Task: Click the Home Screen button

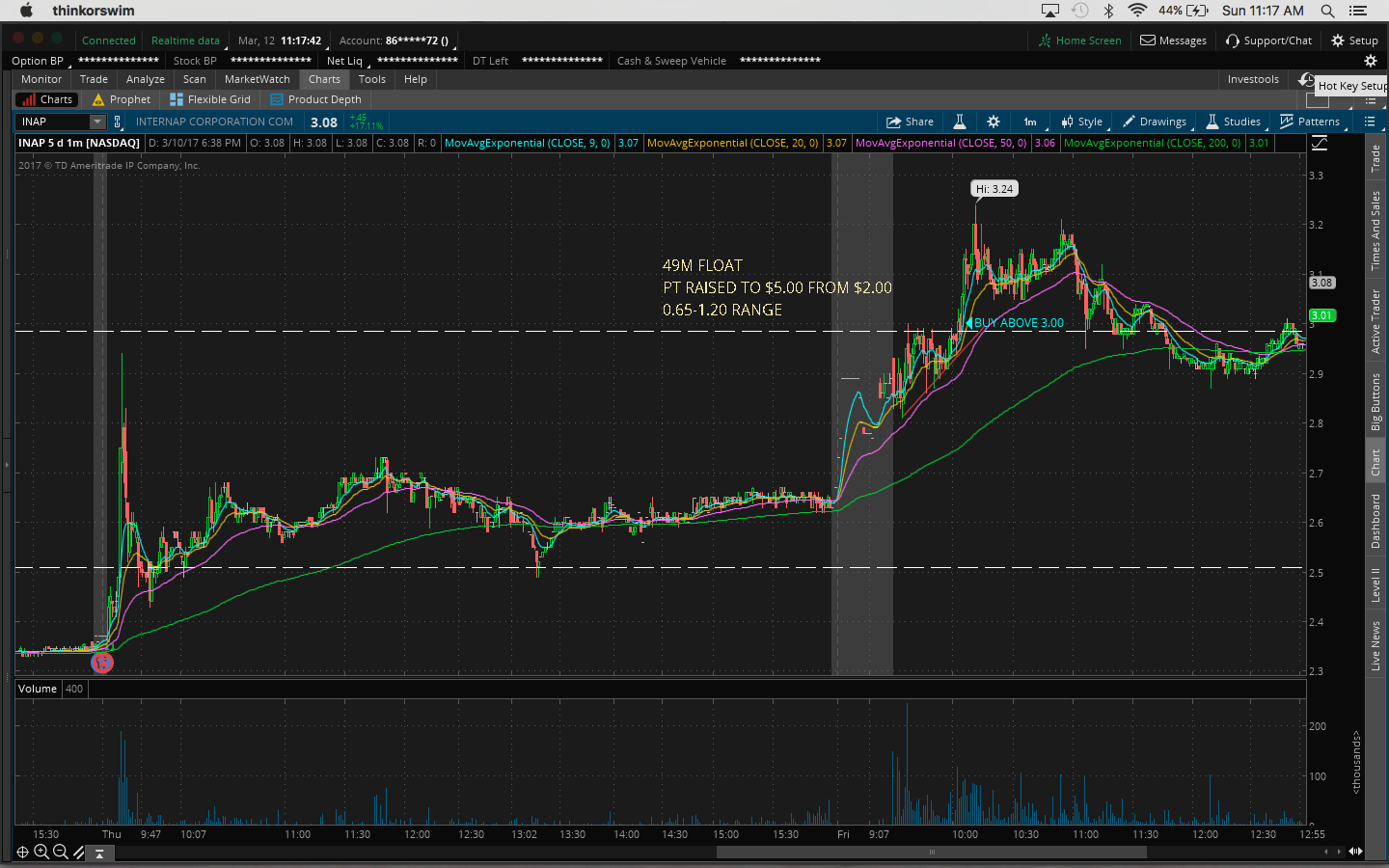Action: tap(1079, 41)
